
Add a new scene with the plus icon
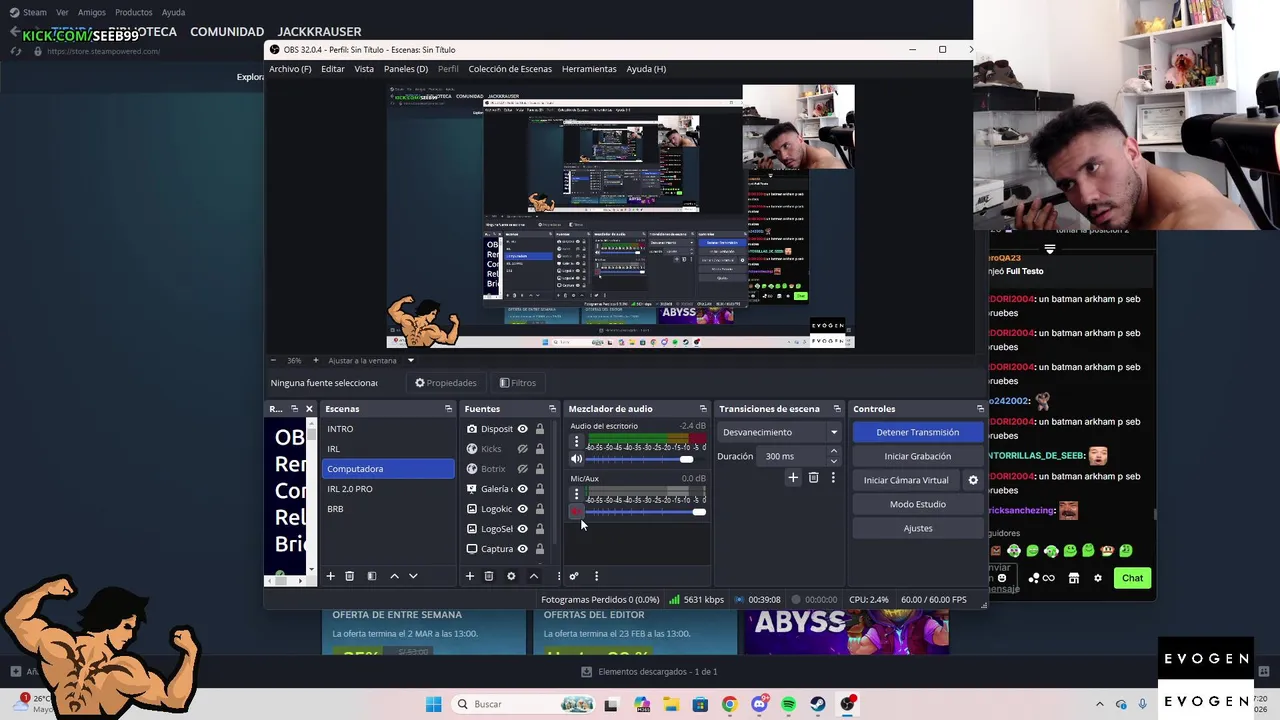pyautogui.click(x=330, y=576)
